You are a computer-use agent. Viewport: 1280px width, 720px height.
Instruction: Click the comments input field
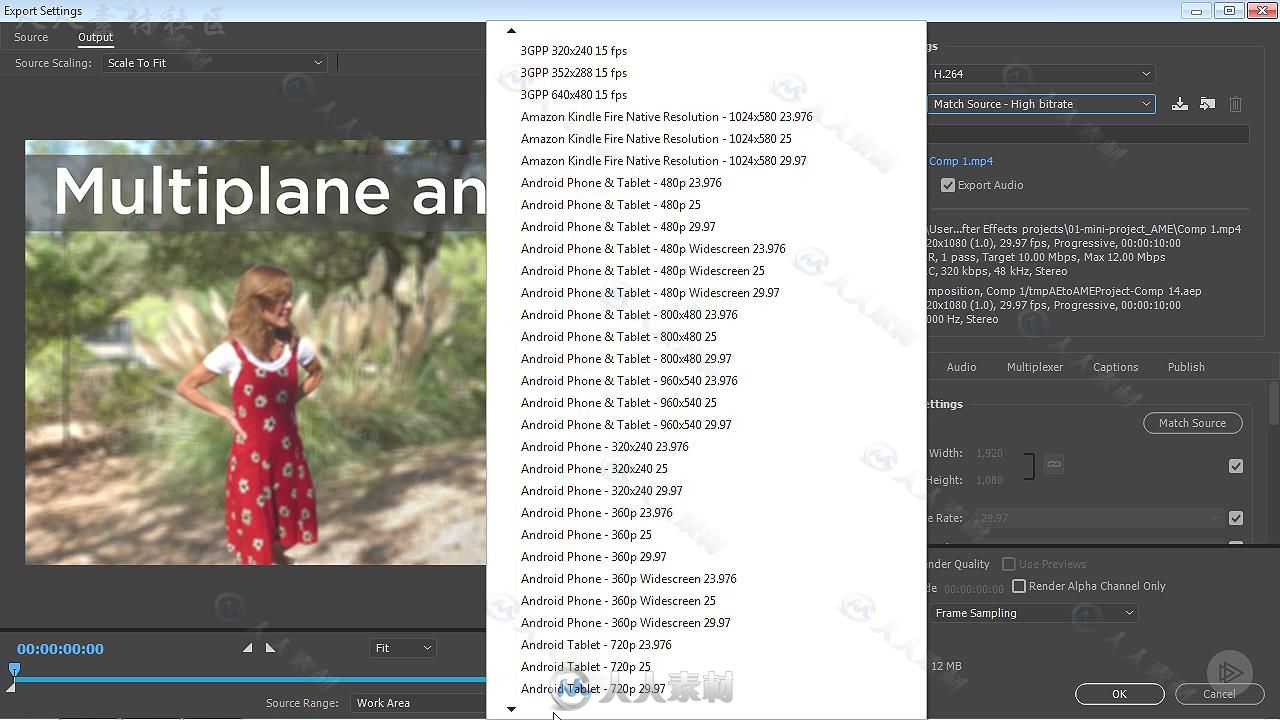[x=1088, y=134]
